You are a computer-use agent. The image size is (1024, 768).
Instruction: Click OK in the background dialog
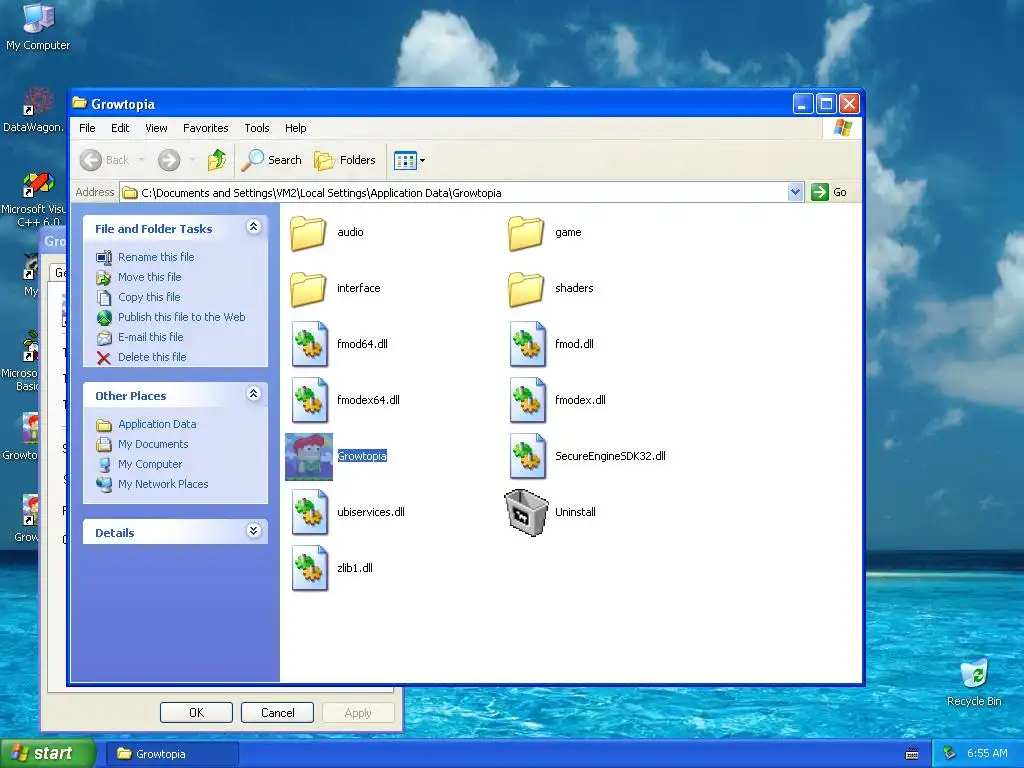pos(197,712)
